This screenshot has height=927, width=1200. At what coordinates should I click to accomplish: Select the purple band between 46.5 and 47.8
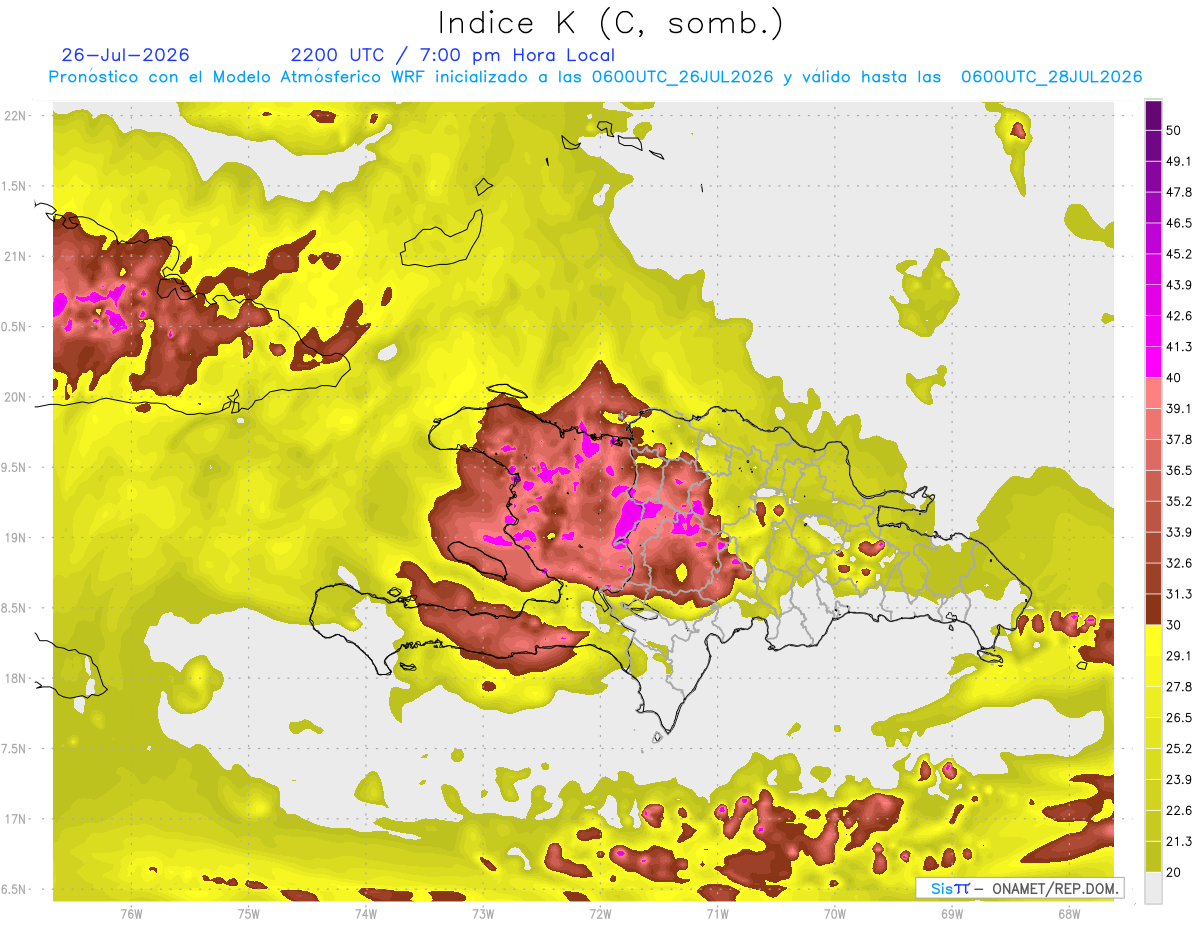(1153, 207)
